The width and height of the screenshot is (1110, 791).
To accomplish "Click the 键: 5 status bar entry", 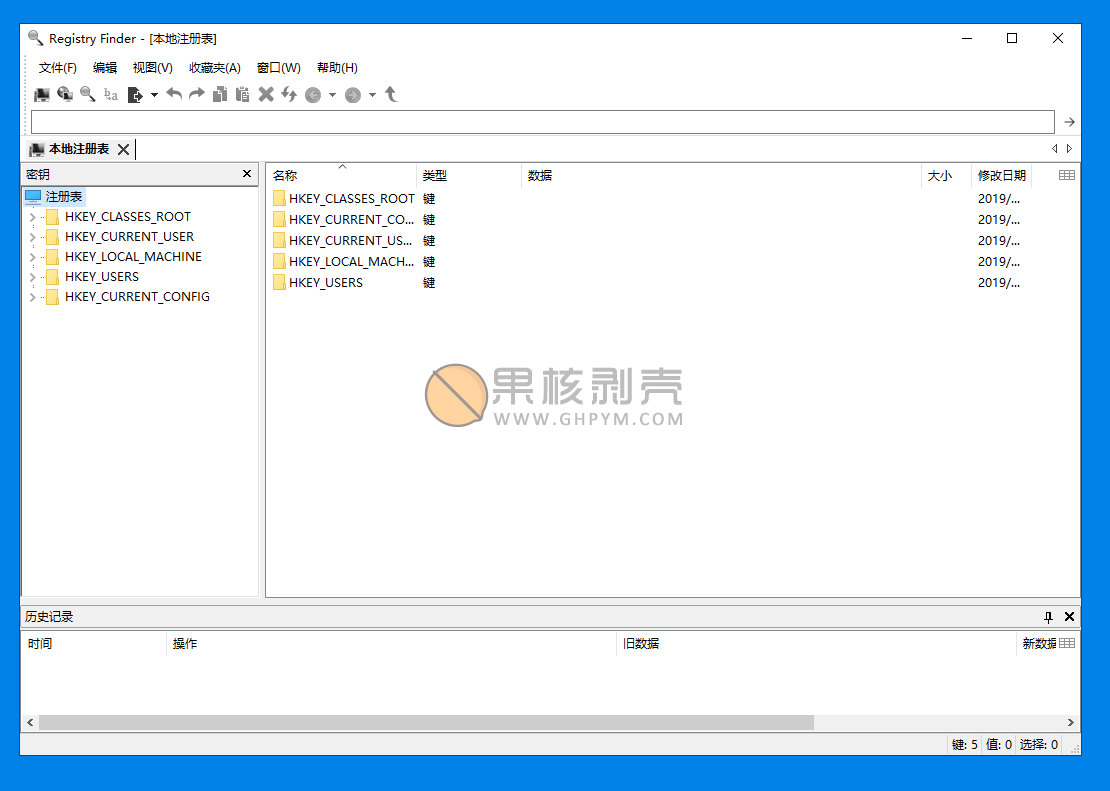I will point(964,744).
